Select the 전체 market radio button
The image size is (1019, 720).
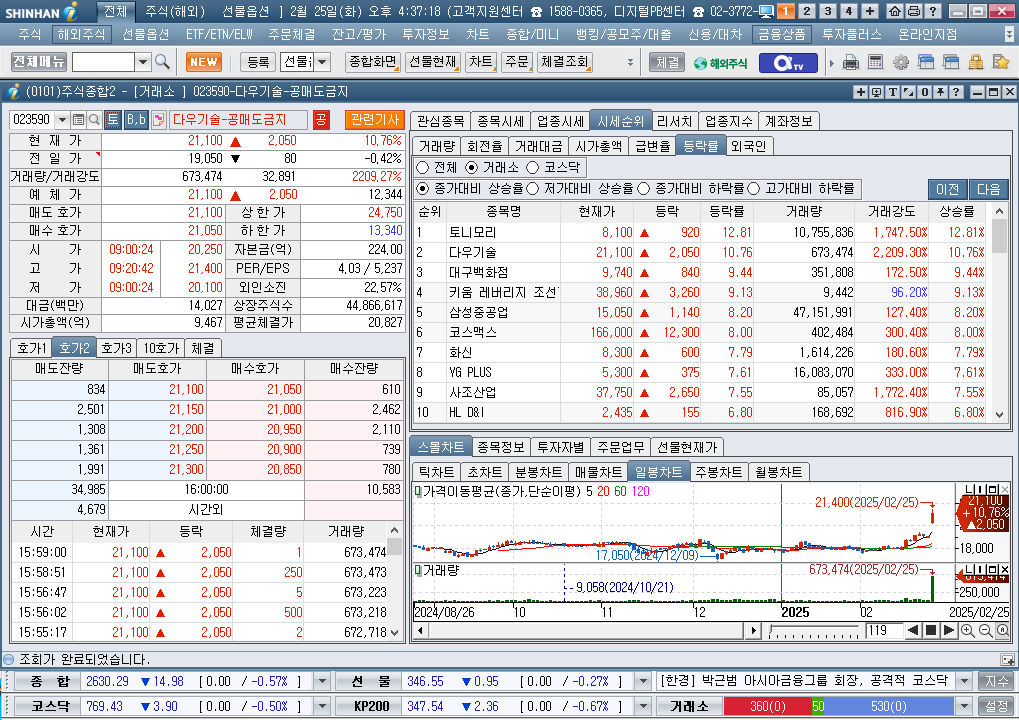tap(422, 168)
